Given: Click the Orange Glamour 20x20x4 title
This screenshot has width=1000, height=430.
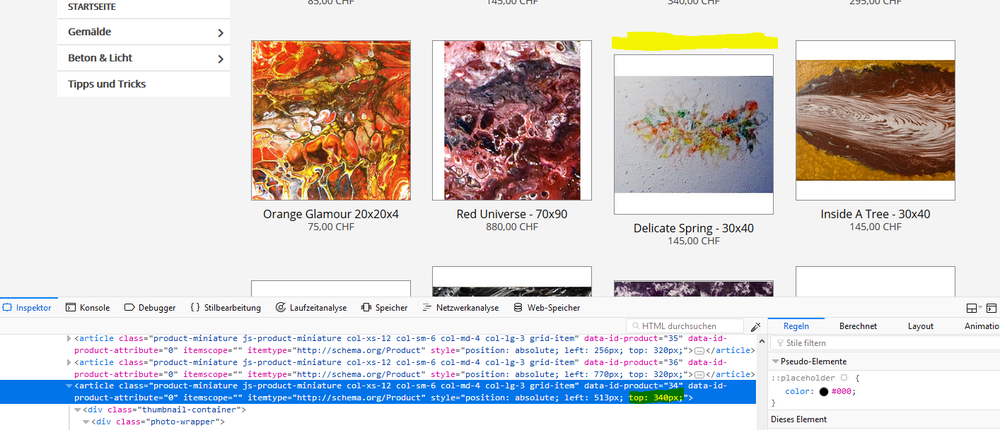Looking at the screenshot, I should pos(331,214).
